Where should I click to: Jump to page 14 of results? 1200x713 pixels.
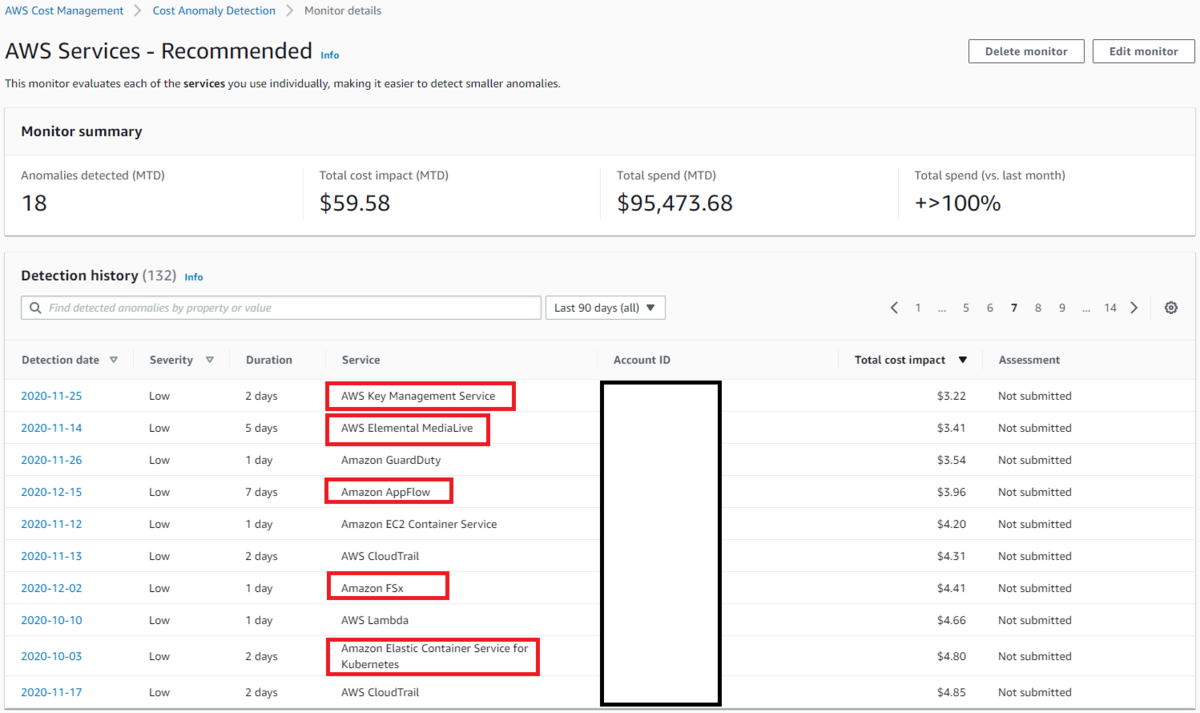1110,308
